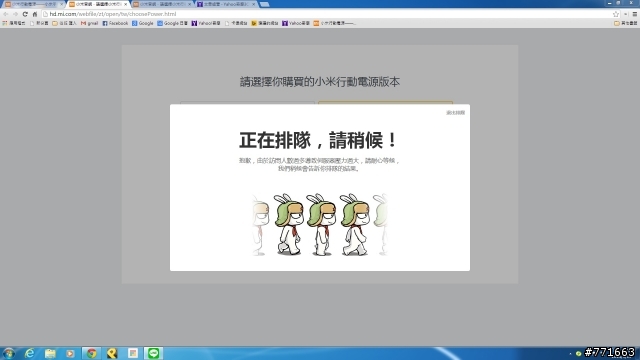The image size is (640, 360).
Task: Bookmark this page with the star icon
Action: click(x=616, y=14)
